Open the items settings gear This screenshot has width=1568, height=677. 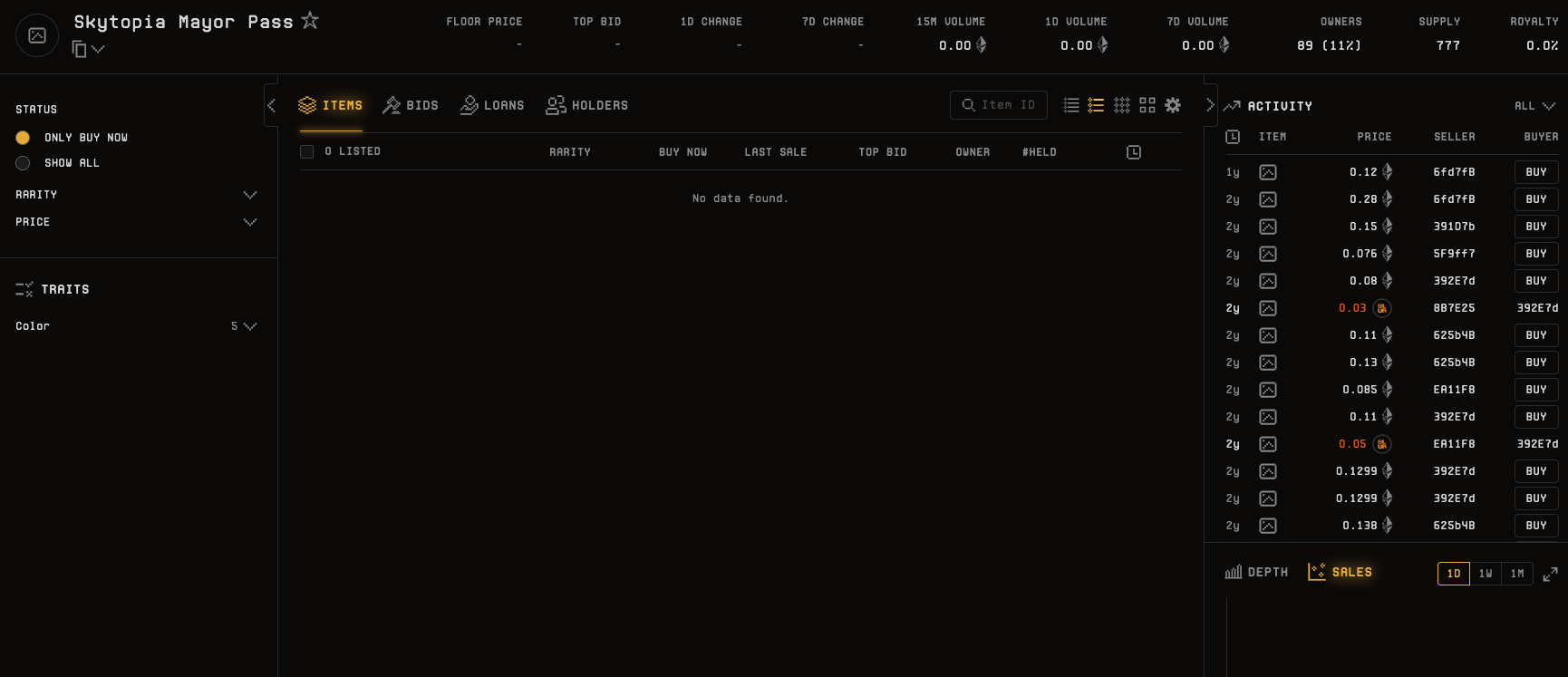coord(1173,105)
